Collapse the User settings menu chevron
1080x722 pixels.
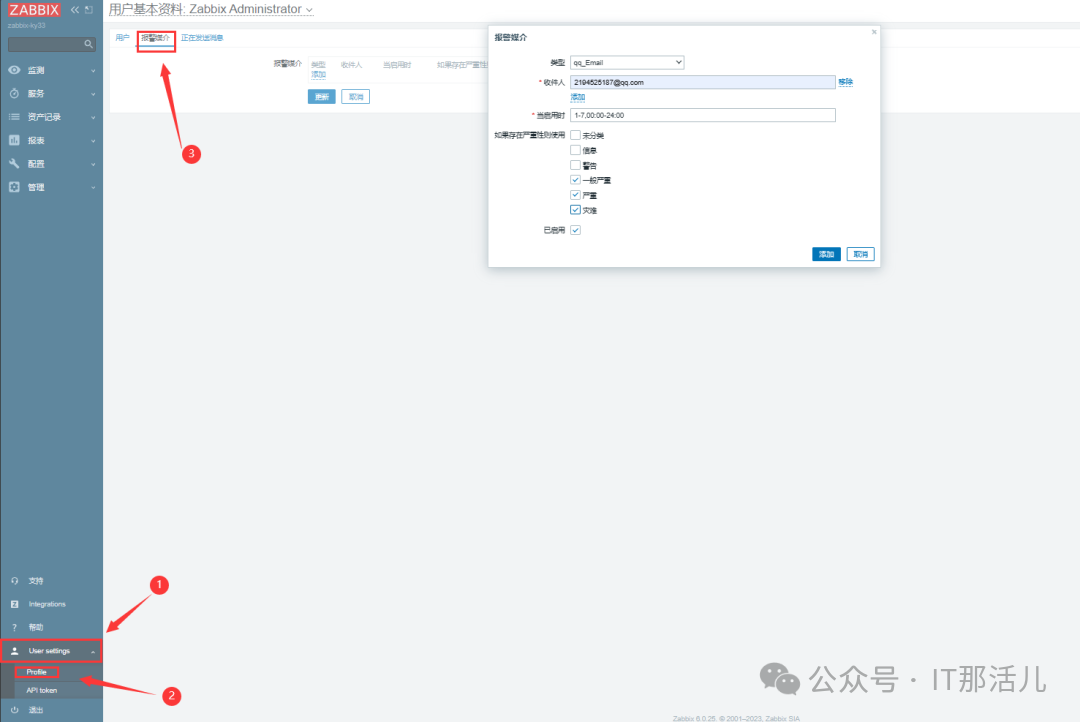click(93, 652)
